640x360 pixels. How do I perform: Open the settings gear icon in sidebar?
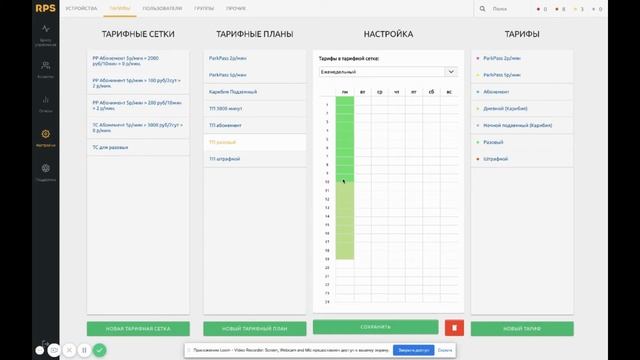pyautogui.click(x=46, y=134)
